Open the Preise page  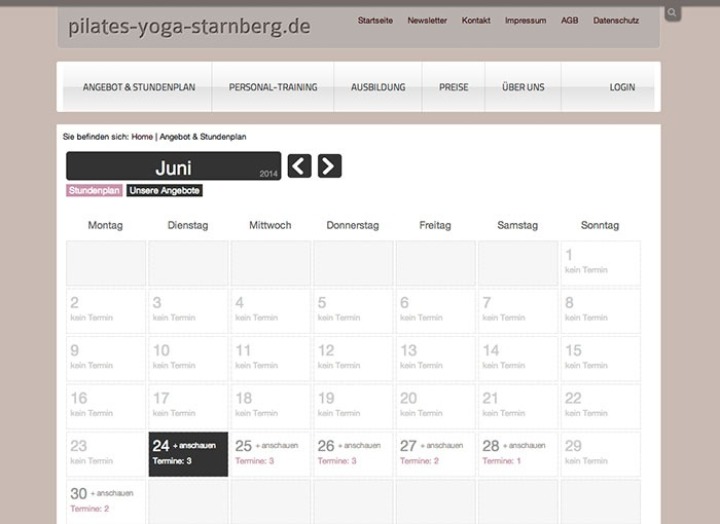453,87
